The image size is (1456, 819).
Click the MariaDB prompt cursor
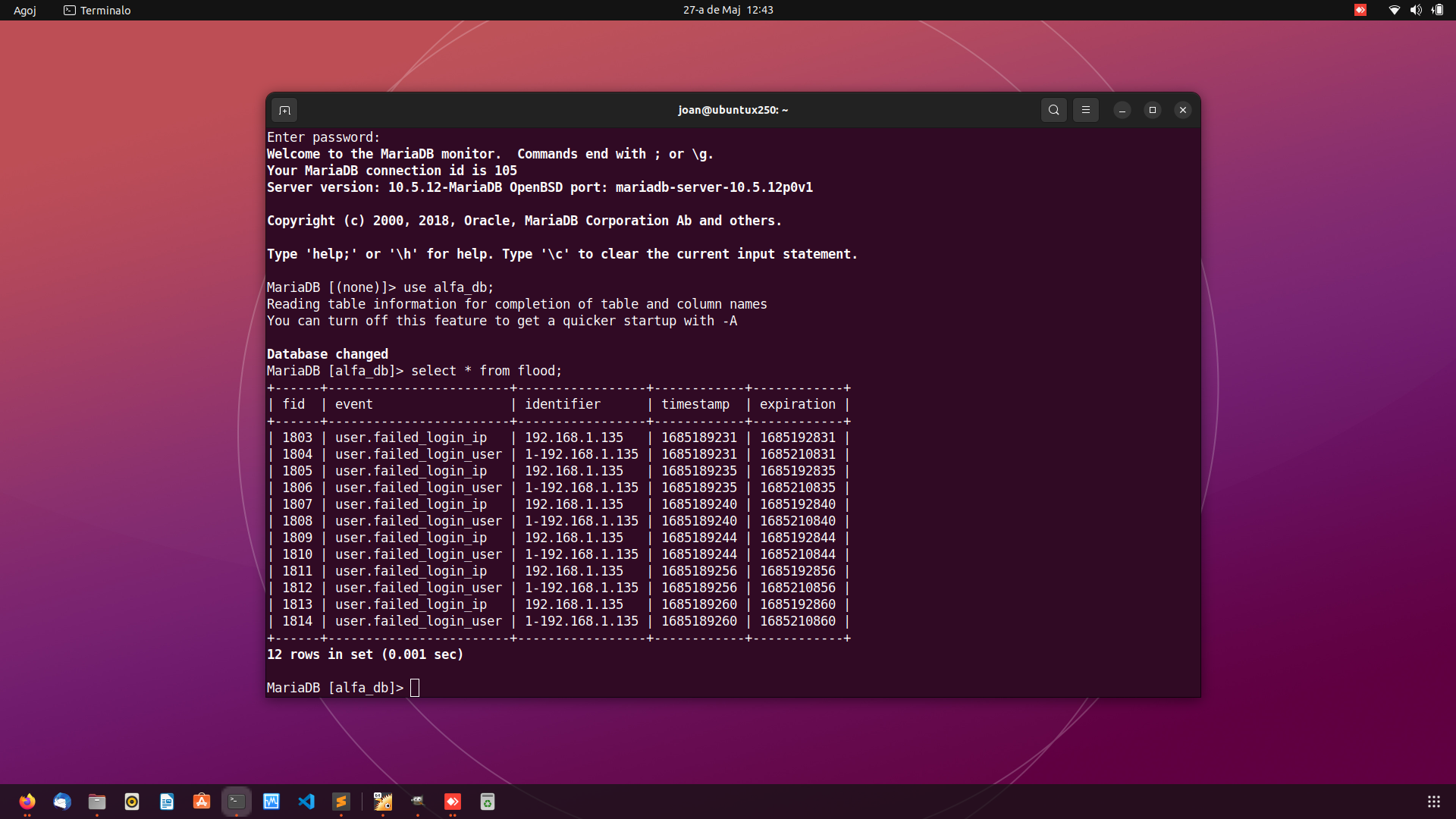pos(415,688)
